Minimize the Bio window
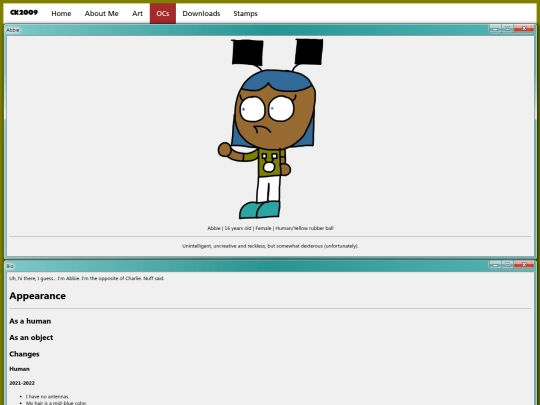 pos(495,264)
